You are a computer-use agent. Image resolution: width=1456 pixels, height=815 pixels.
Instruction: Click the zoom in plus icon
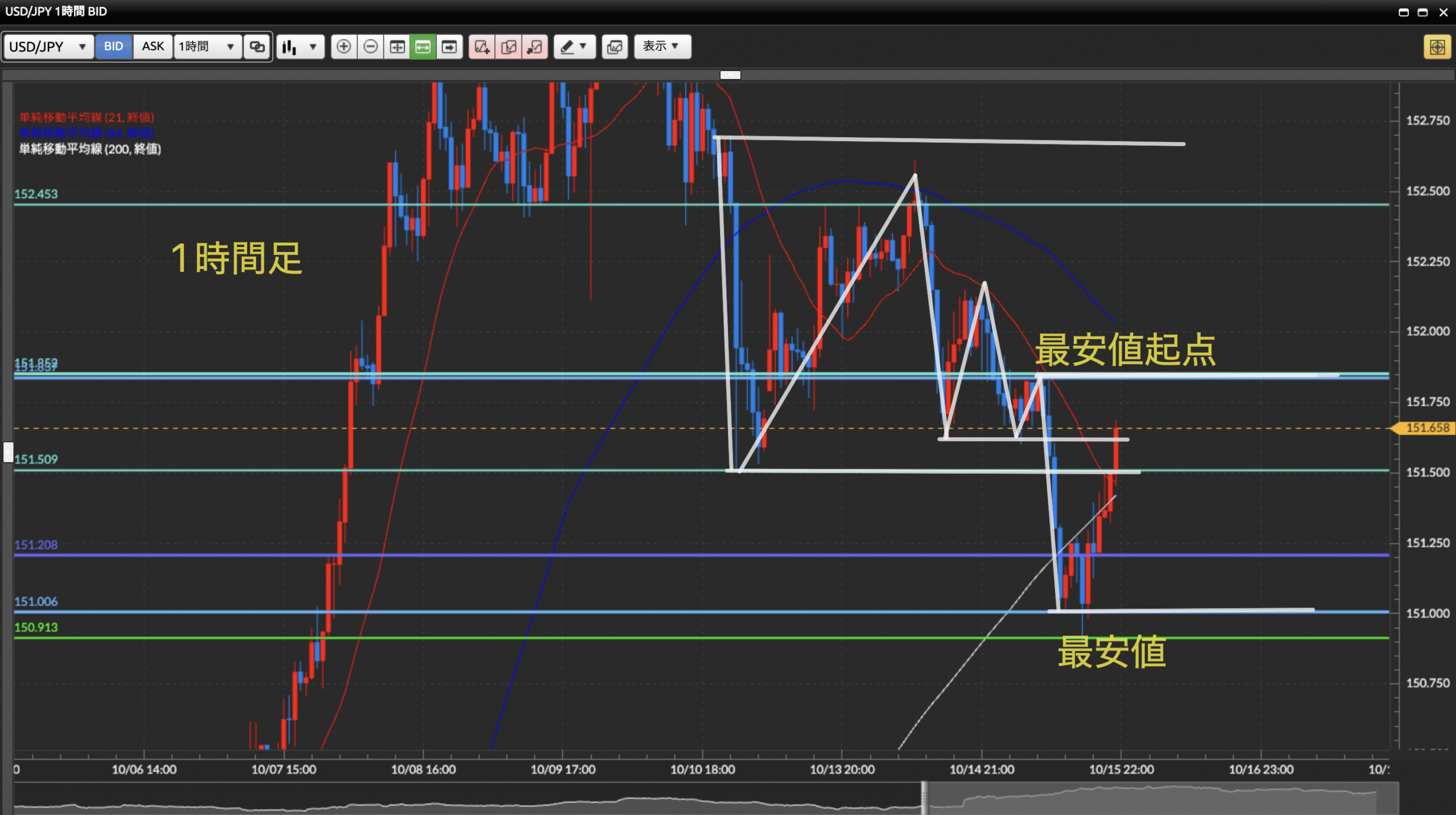344,47
